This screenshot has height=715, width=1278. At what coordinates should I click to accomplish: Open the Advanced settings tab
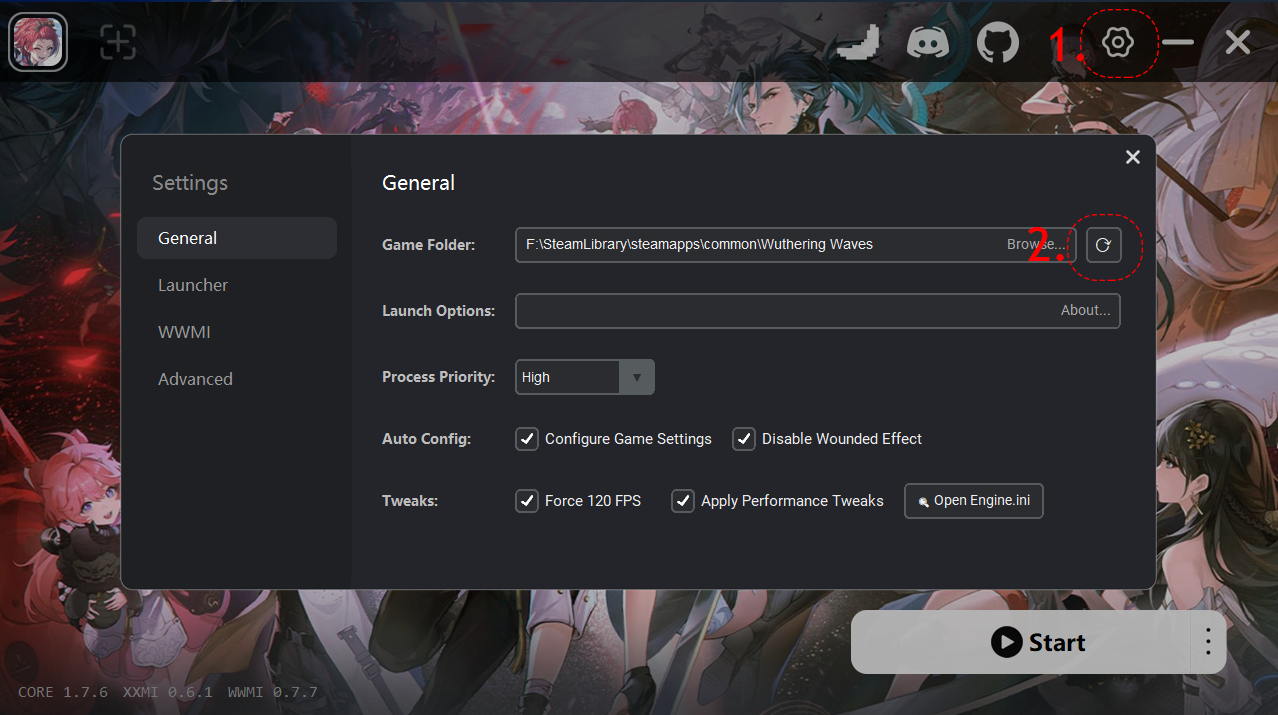[237, 379]
